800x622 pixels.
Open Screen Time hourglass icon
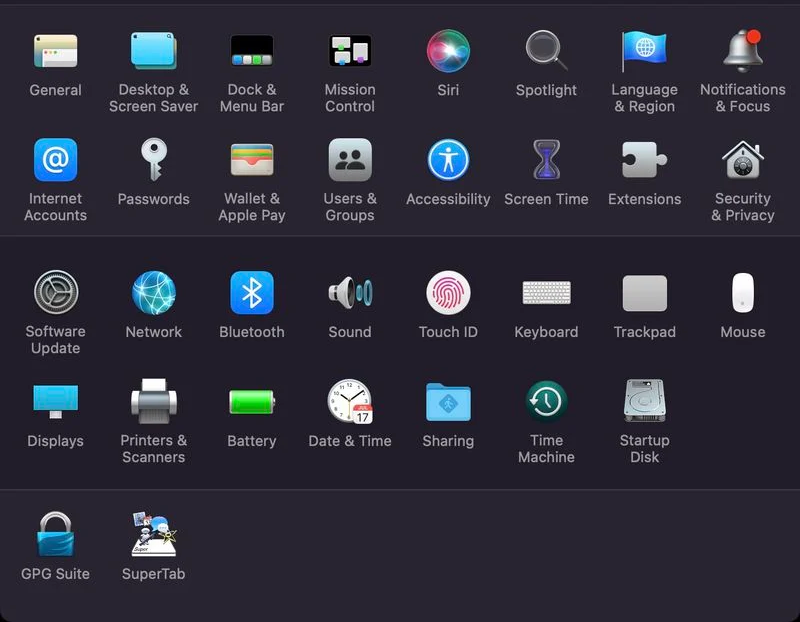546,159
